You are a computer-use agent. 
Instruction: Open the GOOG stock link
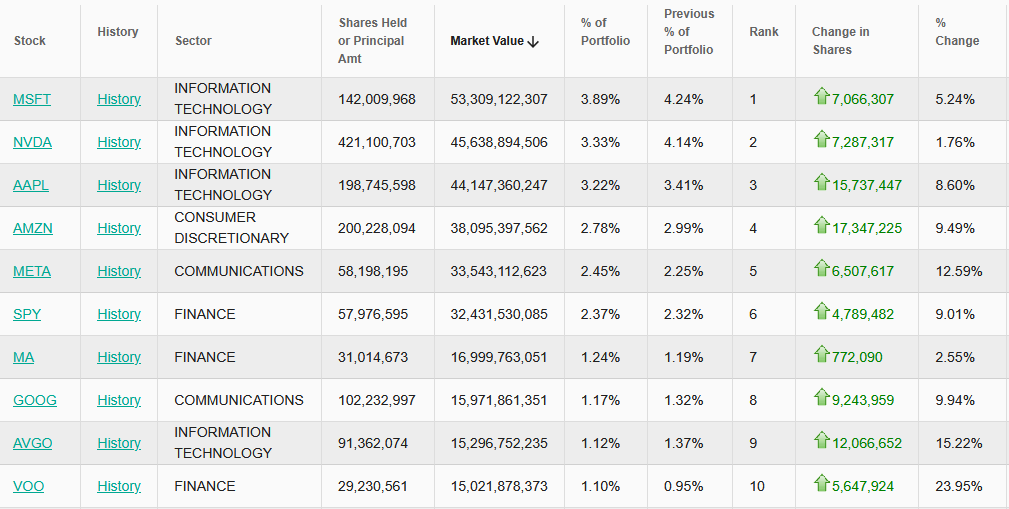point(35,400)
